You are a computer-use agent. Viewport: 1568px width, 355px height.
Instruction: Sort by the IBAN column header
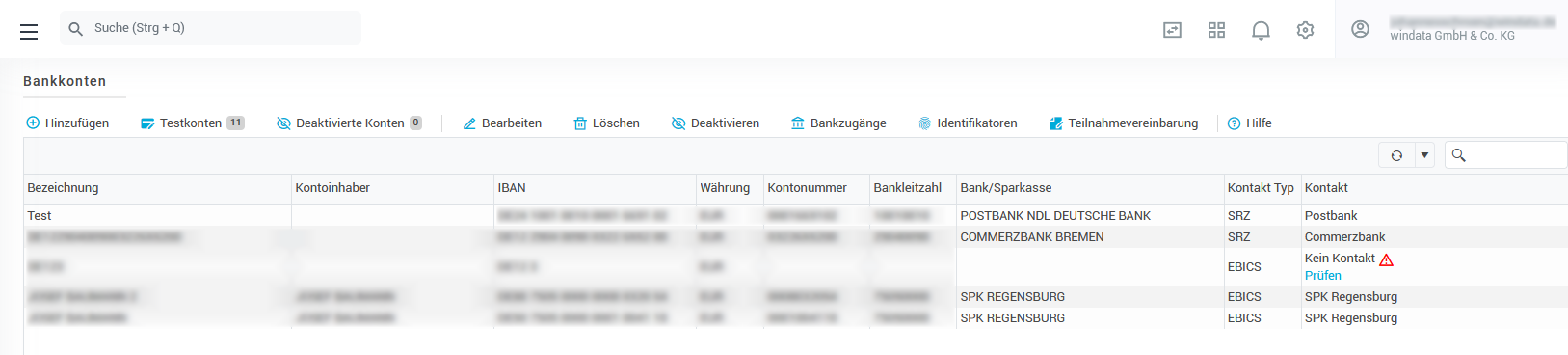pyautogui.click(x=512, y=188)
